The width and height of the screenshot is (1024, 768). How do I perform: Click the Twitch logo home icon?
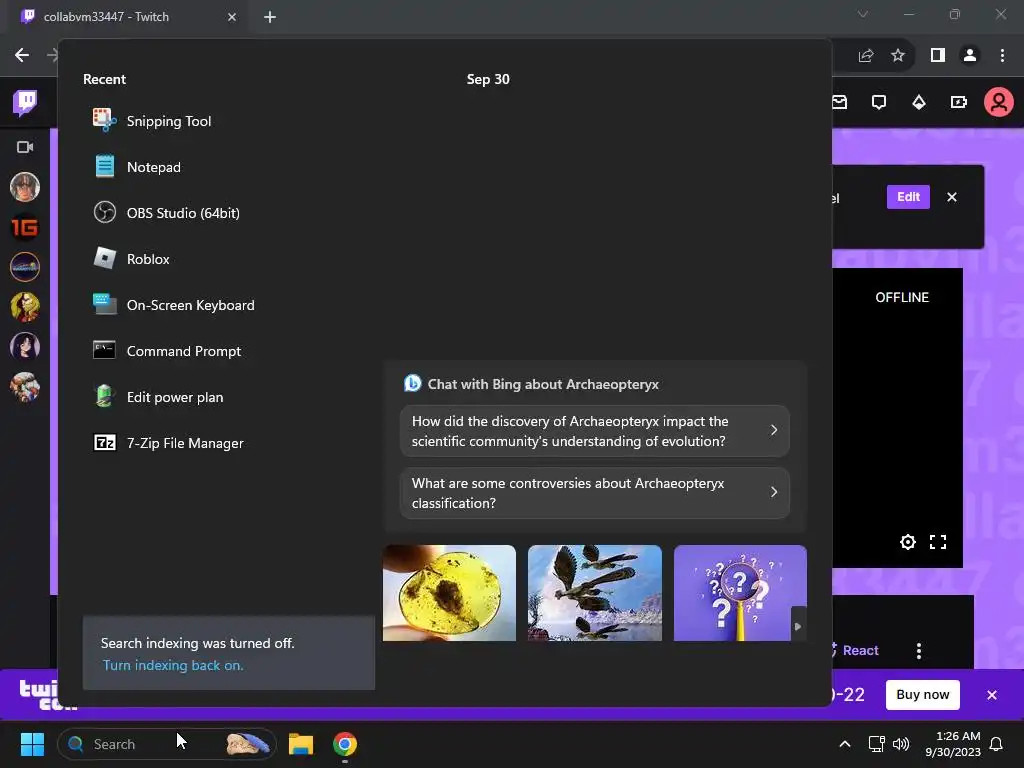tap(25, 103)
